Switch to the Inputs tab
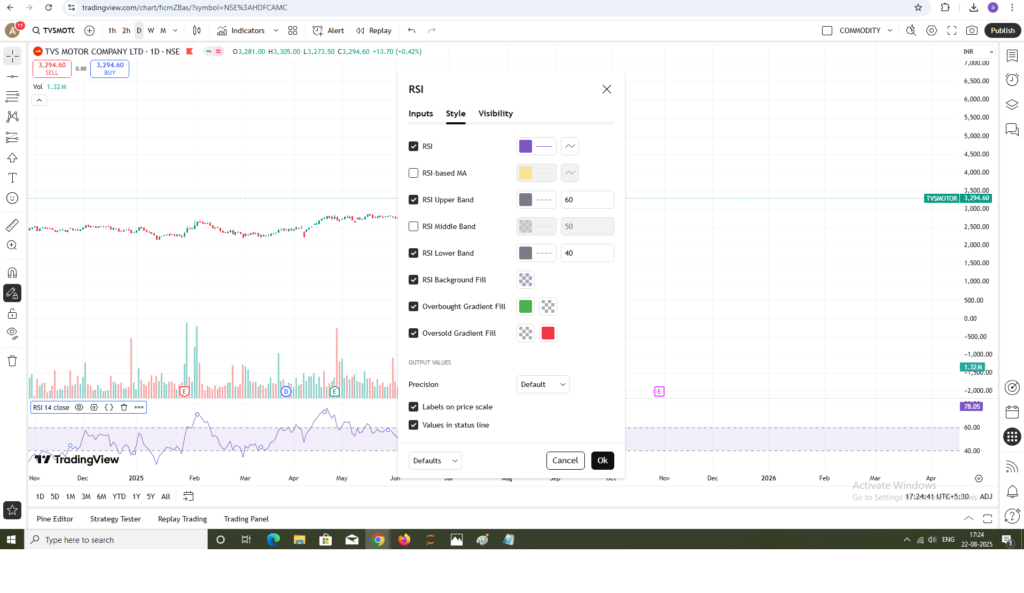This screenshot has height=593, width=1024. pyautogui.click(x=421, y=114)
